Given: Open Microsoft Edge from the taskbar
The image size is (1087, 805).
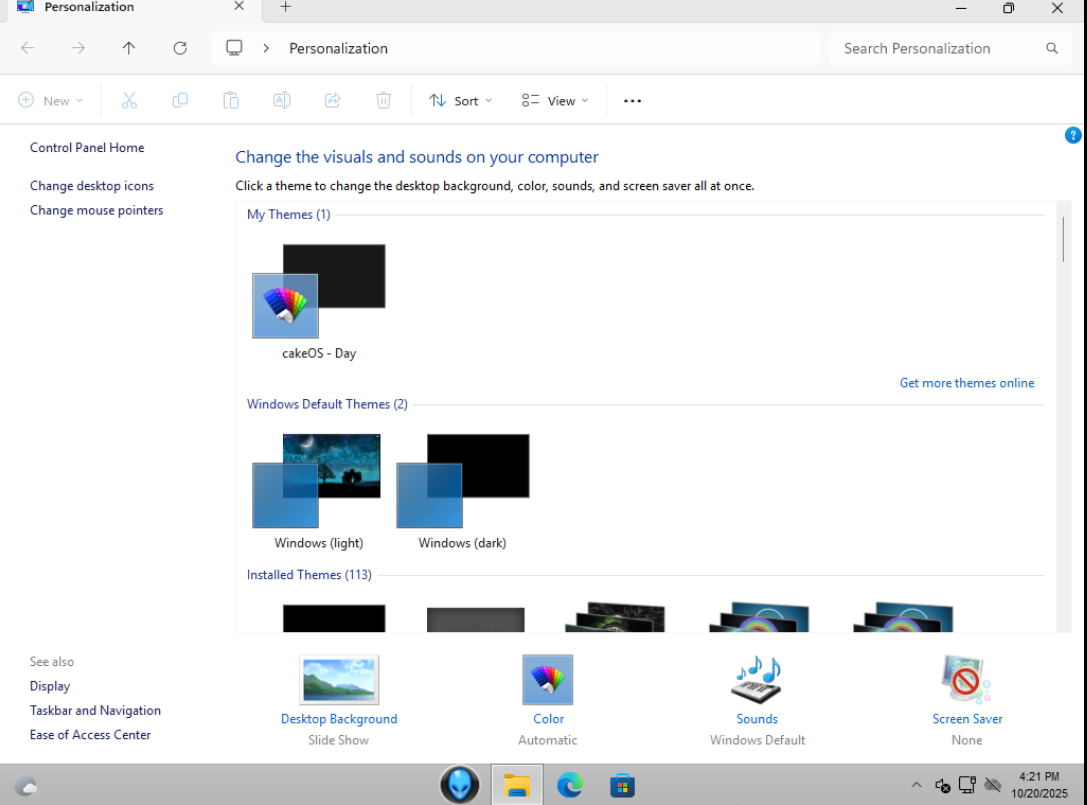Looking at the screenshot, I should [x=570, y=785].
